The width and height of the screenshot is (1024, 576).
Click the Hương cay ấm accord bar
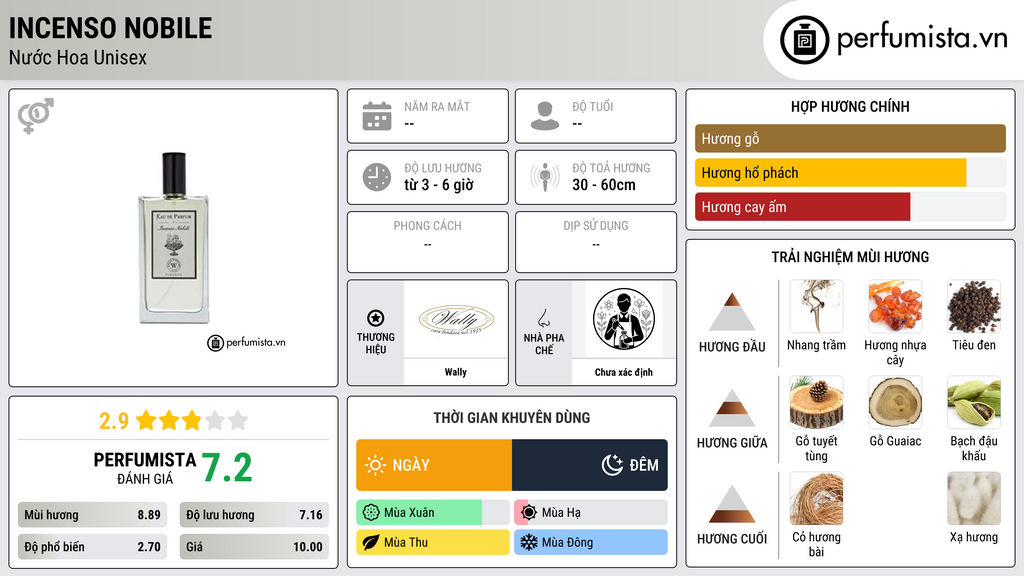pyautogui.click(x=850, y=207)
